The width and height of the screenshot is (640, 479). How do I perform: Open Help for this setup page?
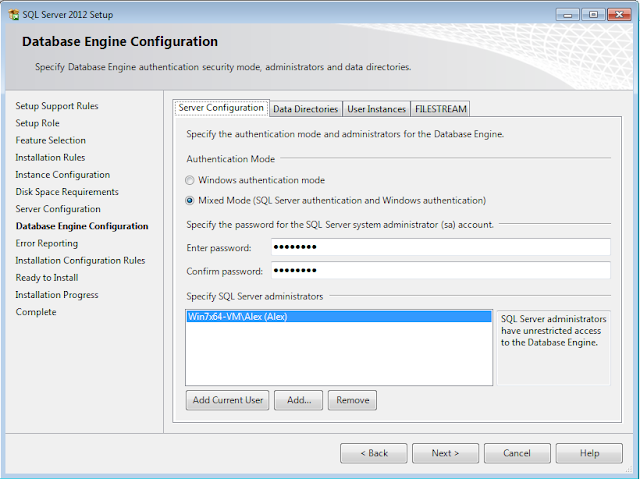coord(589,453)
